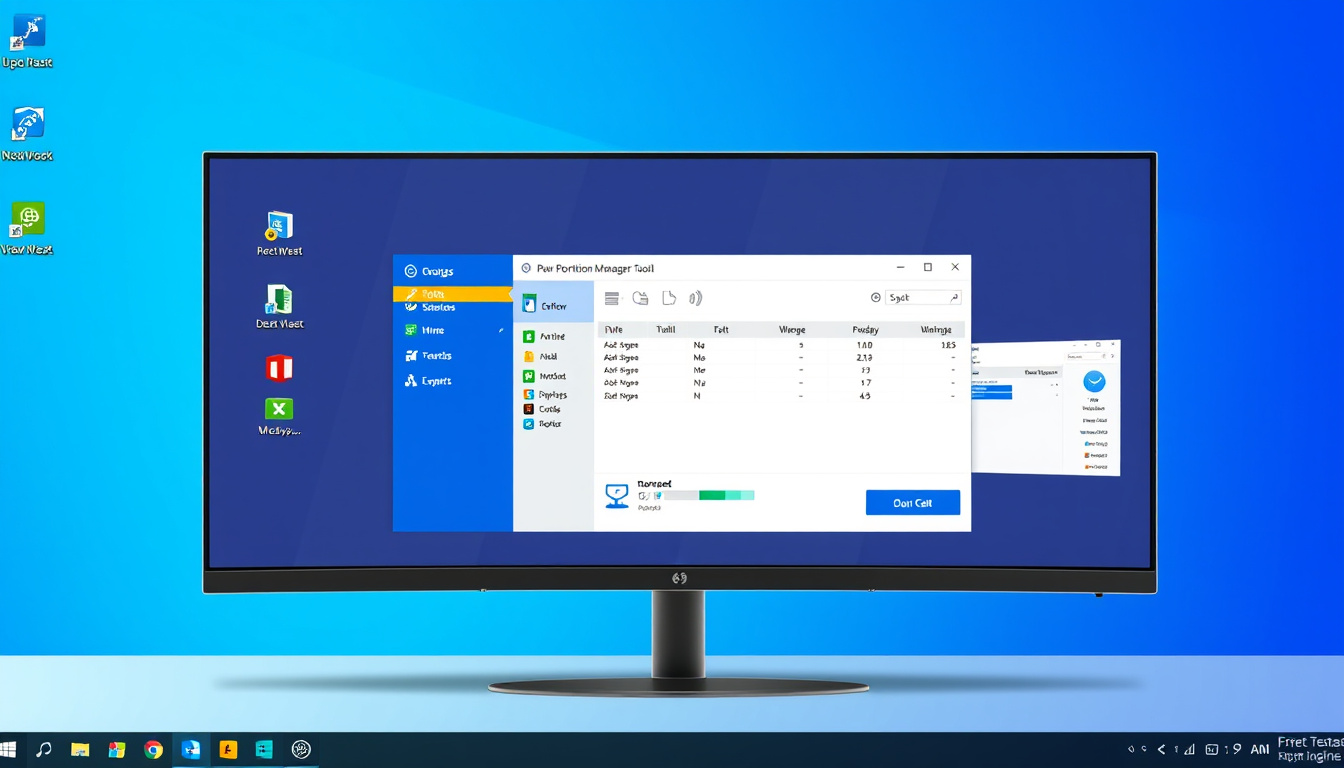The height and width of the screenshot is (768, 1344).
Task: Click the folder icon in the partition toolbar
Action: point(640,298)
